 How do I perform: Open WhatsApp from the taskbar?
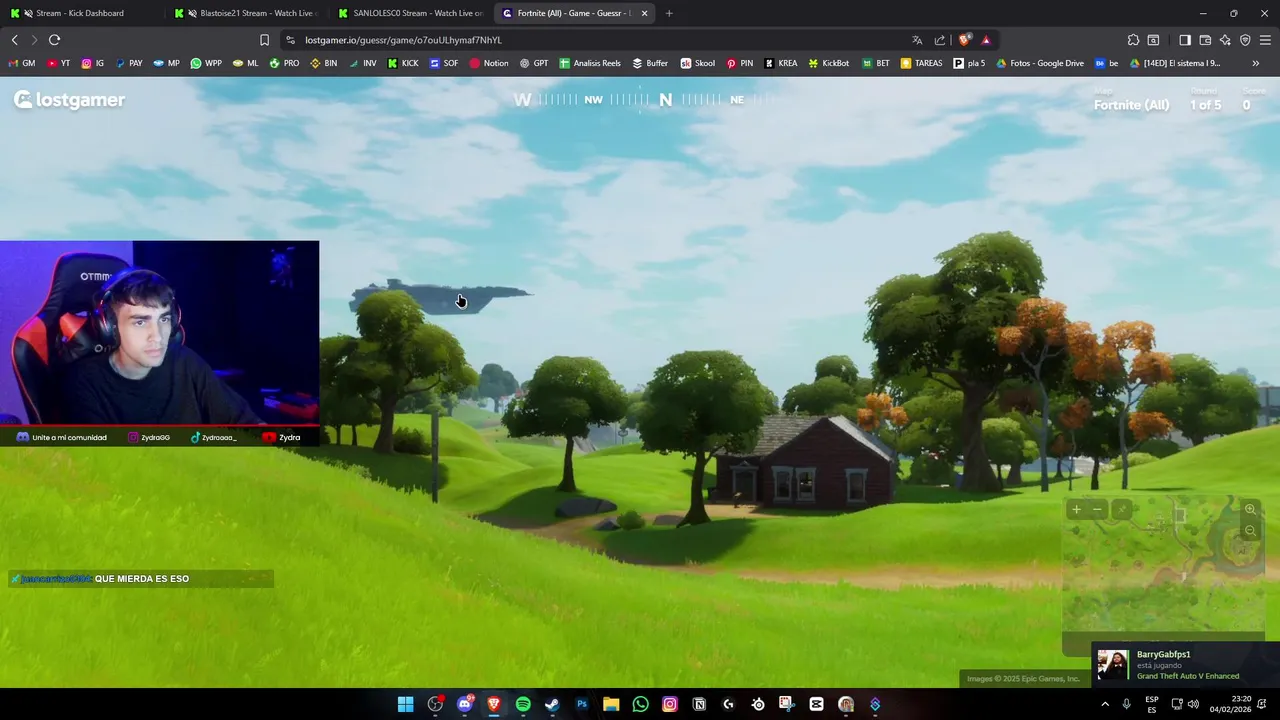(640, 704)
